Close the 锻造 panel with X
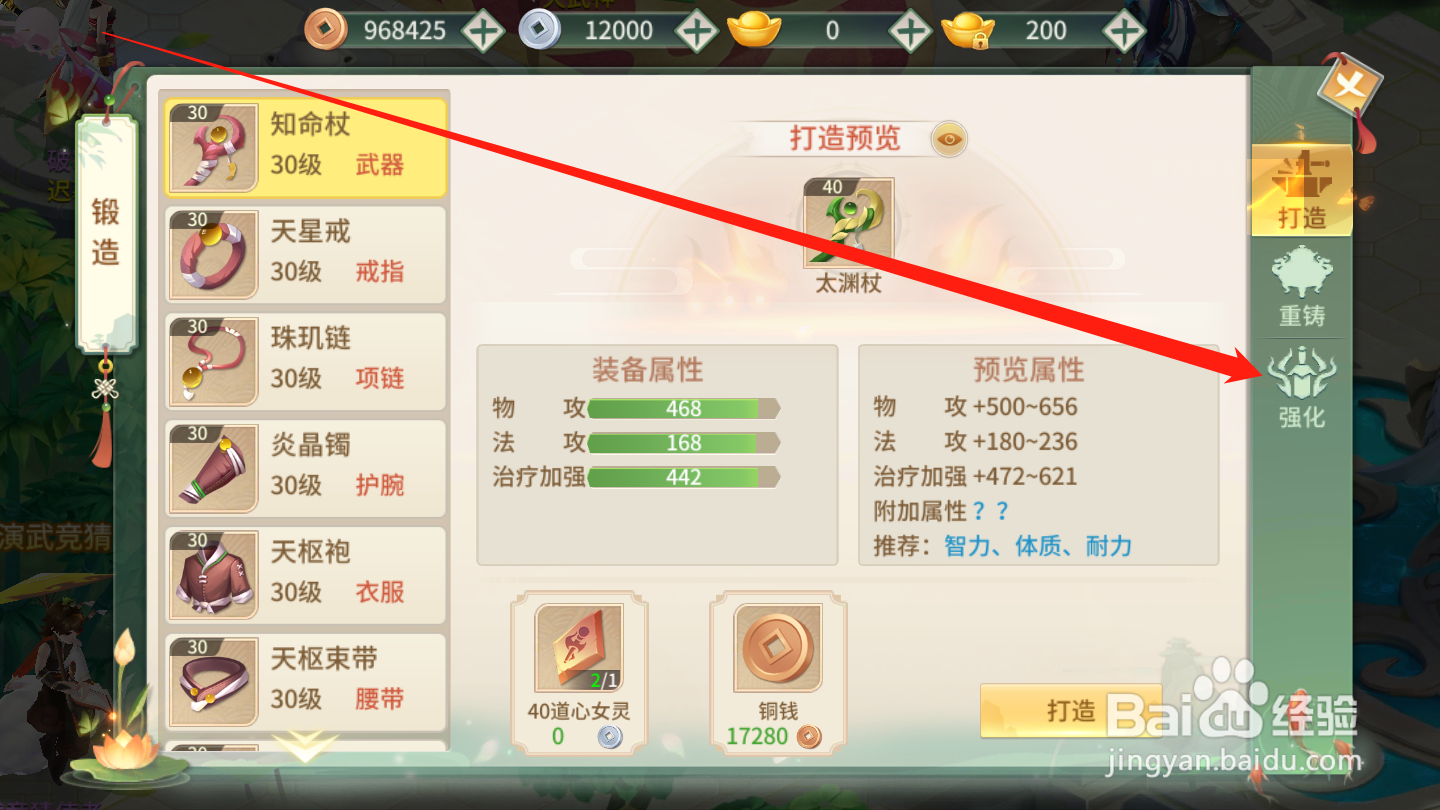 (x=1349, y=83)
